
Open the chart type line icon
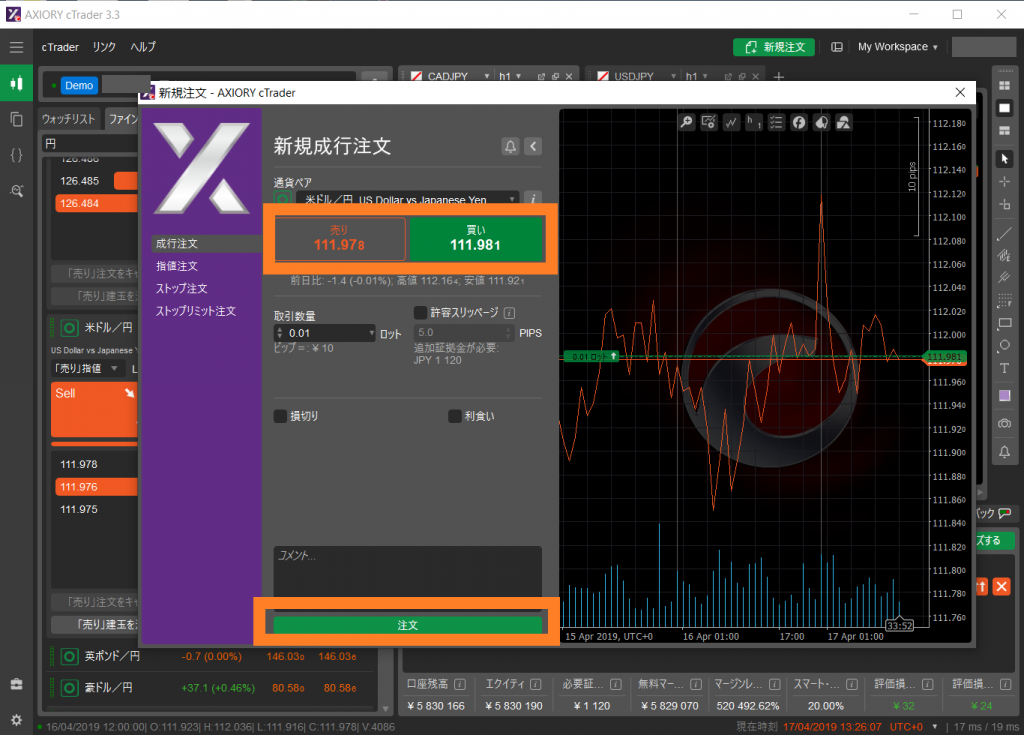[x=731, y=122]
